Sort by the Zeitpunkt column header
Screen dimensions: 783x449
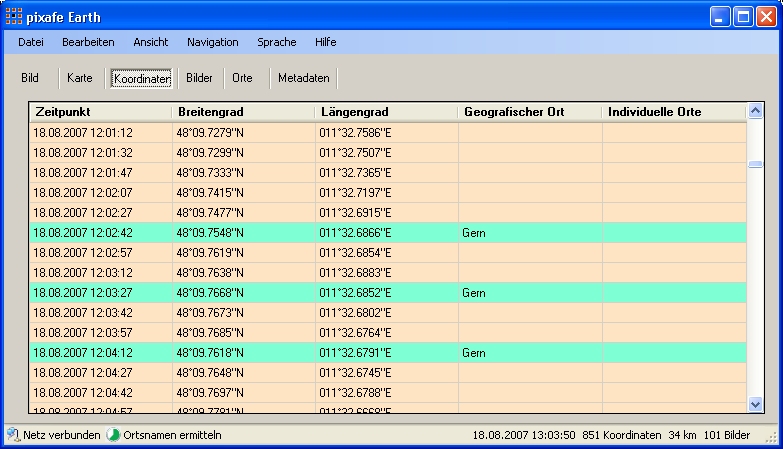100,112
